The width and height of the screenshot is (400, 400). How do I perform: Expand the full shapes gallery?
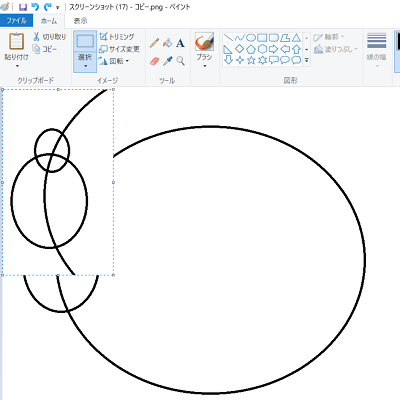pos(307,60)
